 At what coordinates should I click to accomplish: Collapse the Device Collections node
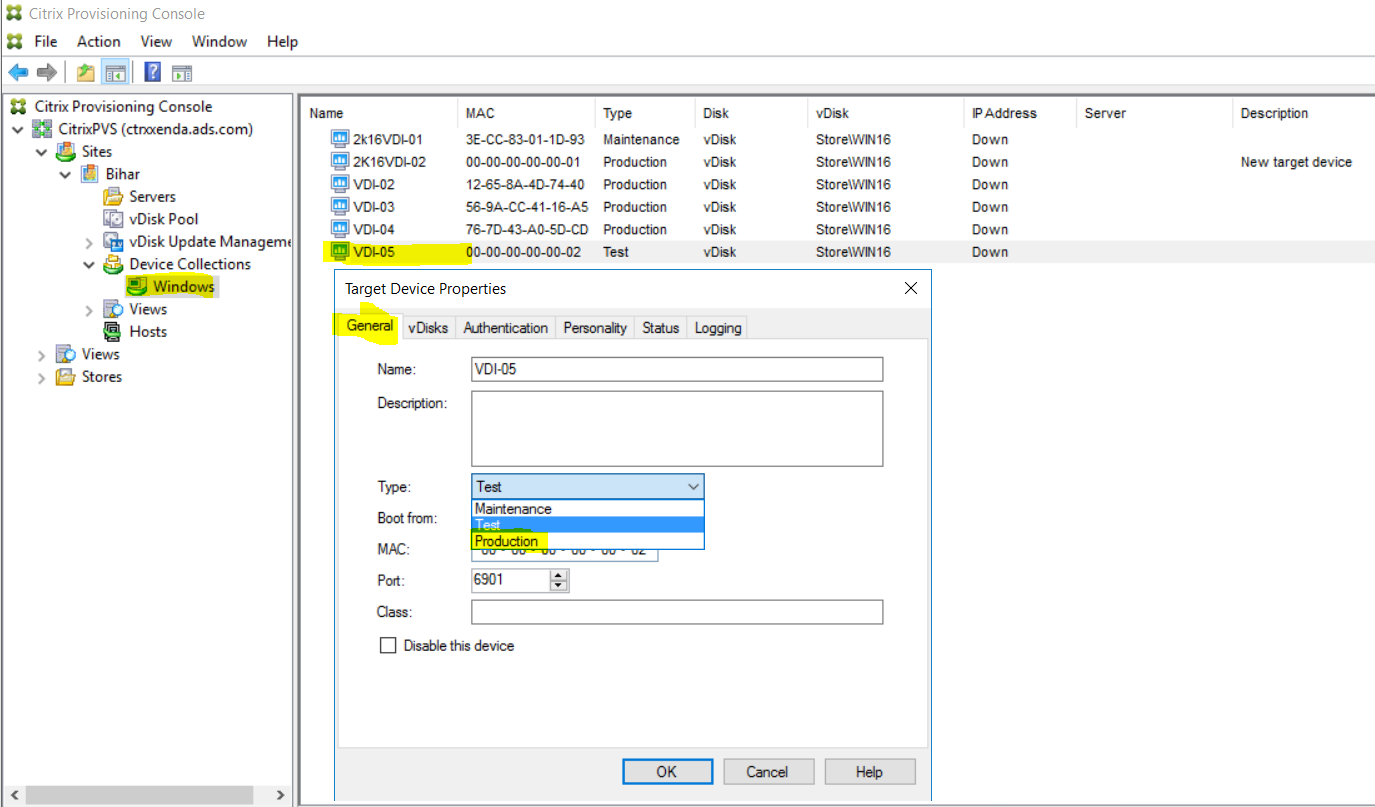pyautogui.click(x=89, y=265)
